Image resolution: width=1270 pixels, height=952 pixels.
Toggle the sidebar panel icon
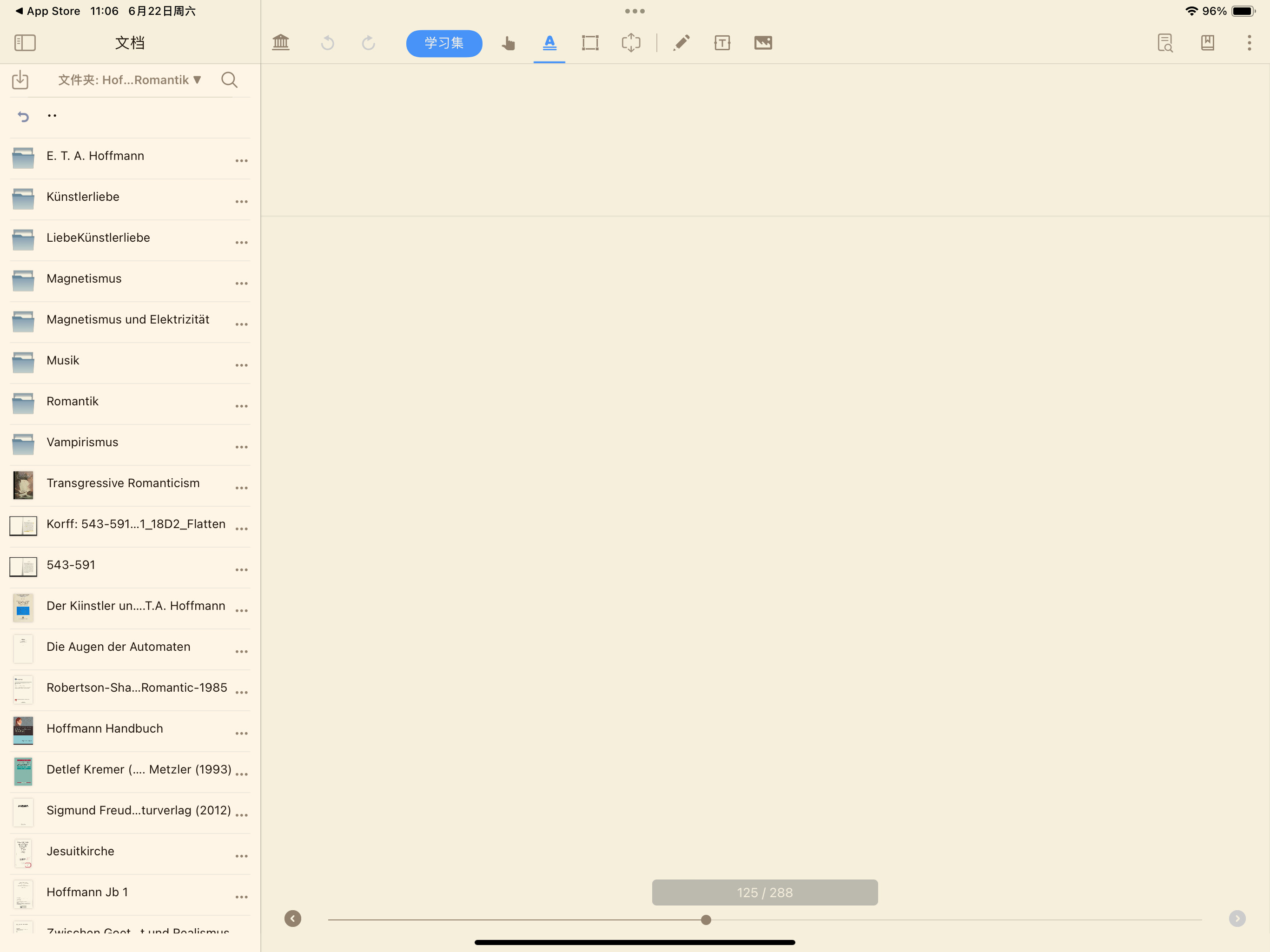[x=25, y=42]
